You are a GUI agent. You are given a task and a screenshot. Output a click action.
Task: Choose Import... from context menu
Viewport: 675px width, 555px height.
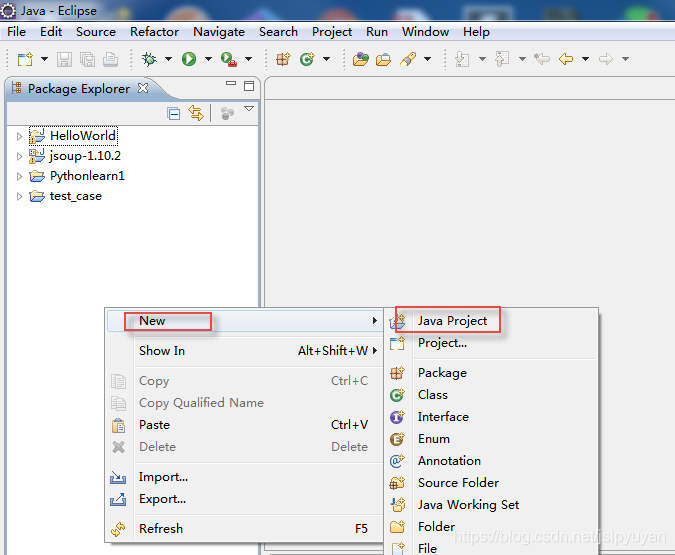(x=244, y=477)
